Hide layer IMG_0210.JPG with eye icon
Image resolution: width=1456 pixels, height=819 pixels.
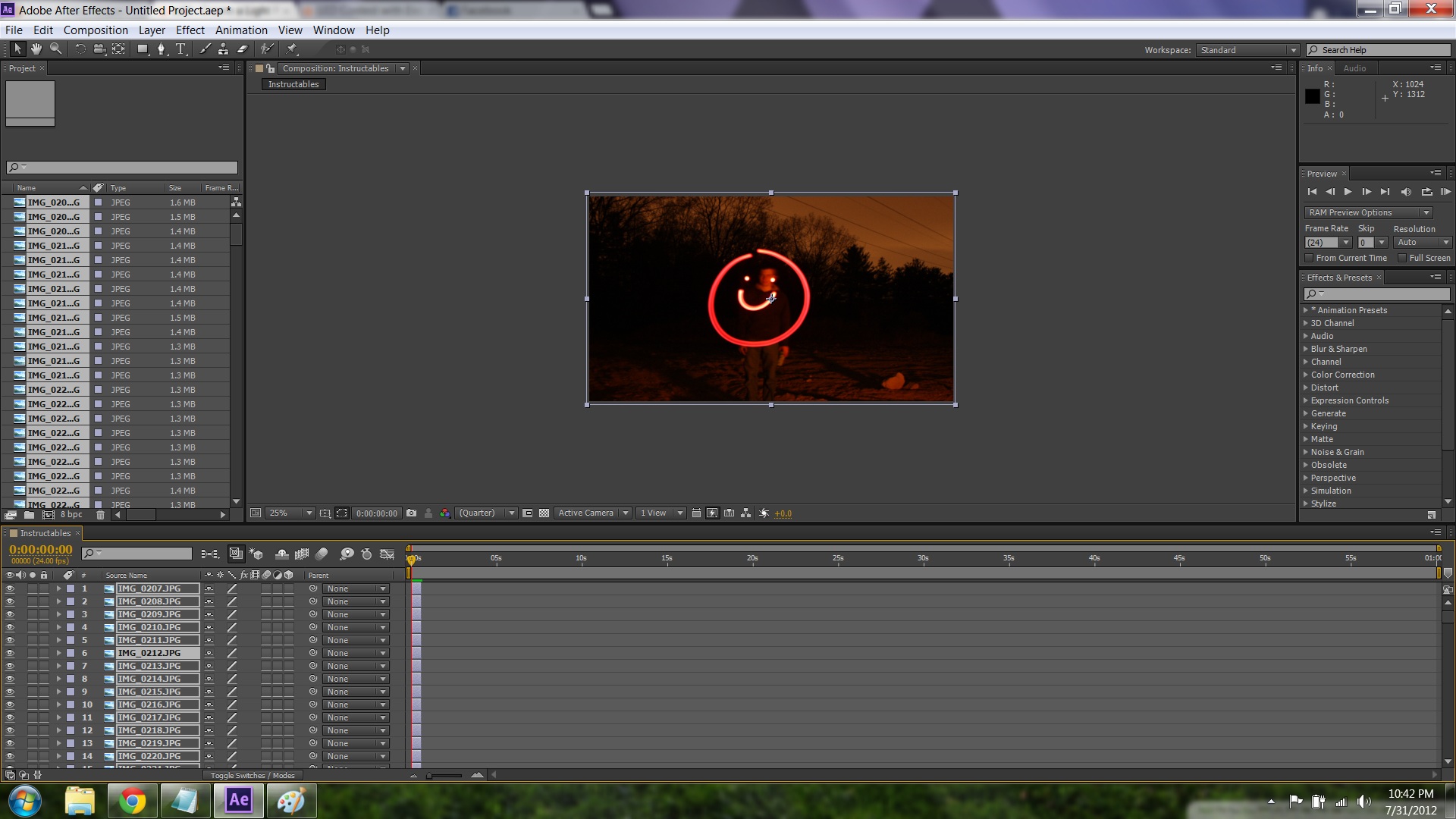pos(10,627)
